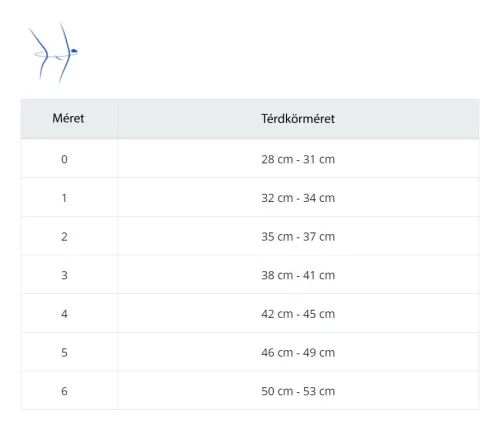
Task: Click the blue measuring tape marker on knee
Action: (x=74, y=51)
